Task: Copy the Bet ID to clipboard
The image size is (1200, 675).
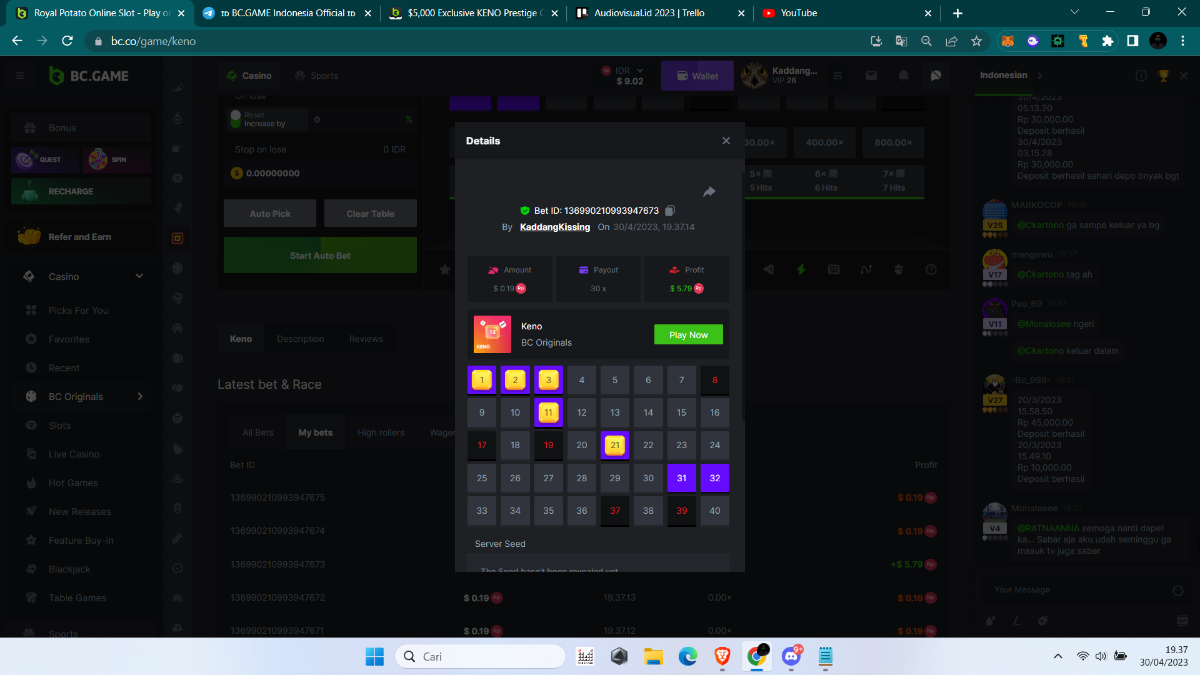Action: pyautogui.click(x=670, y=211)
